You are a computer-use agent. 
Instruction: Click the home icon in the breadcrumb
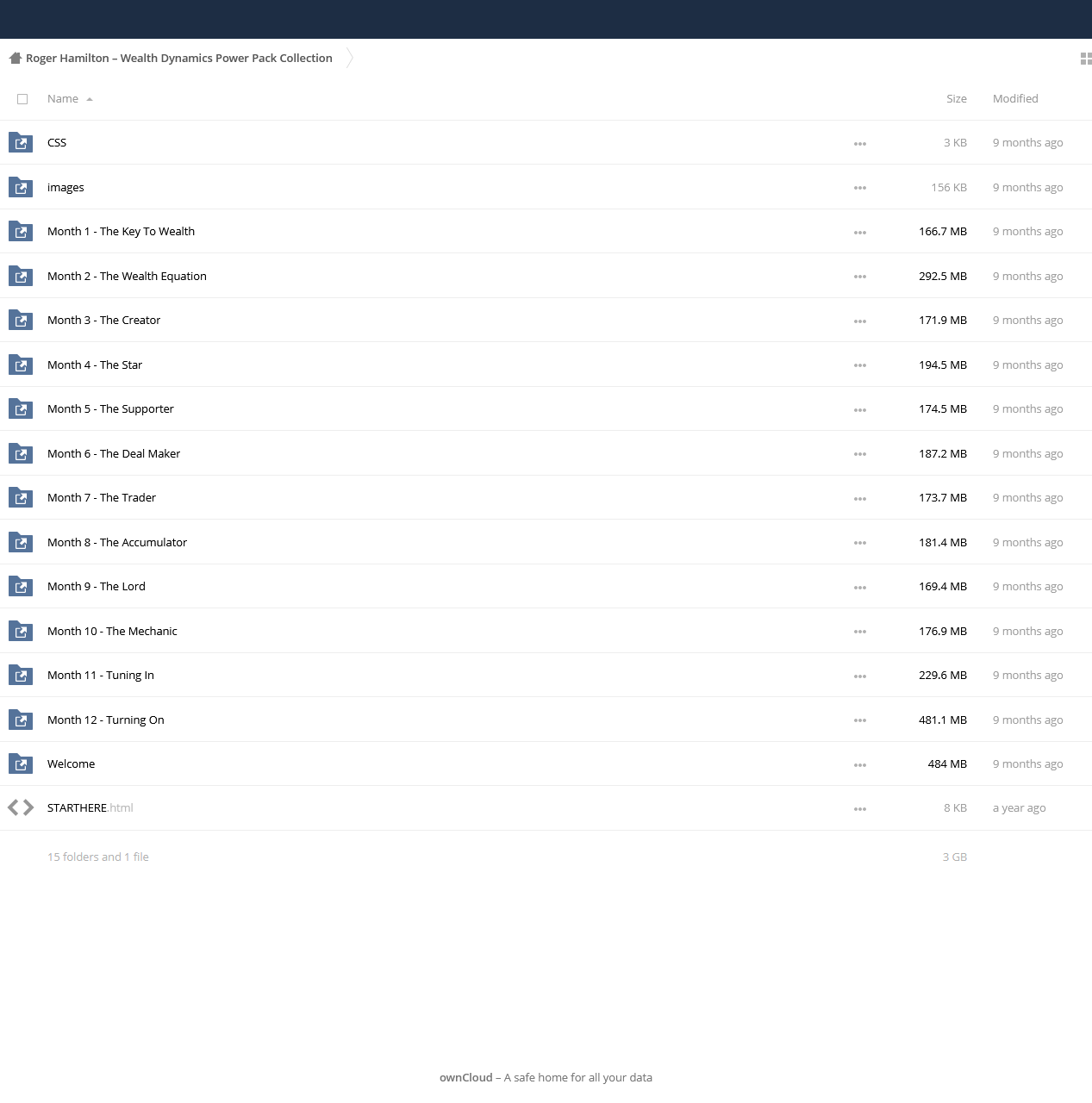coord(16,59)
